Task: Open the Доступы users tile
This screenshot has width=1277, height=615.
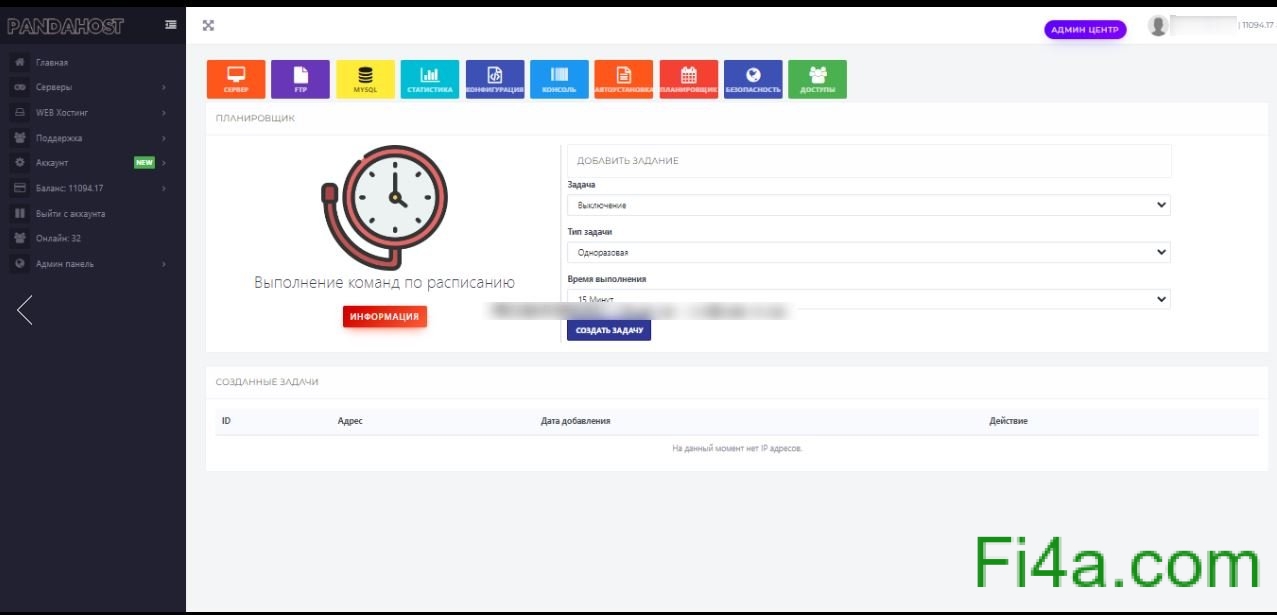Action: (817, 79)
